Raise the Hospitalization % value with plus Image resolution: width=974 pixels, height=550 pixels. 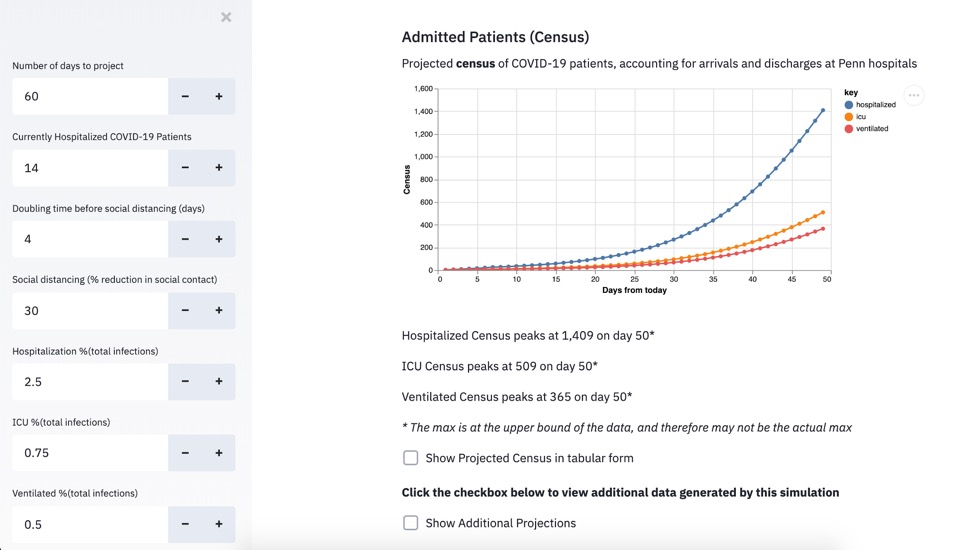tap(219, 382)
